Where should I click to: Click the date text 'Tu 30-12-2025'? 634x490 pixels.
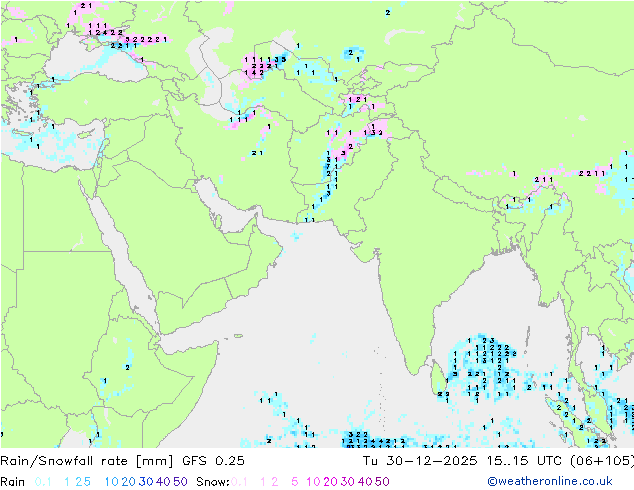pos(420,461)
